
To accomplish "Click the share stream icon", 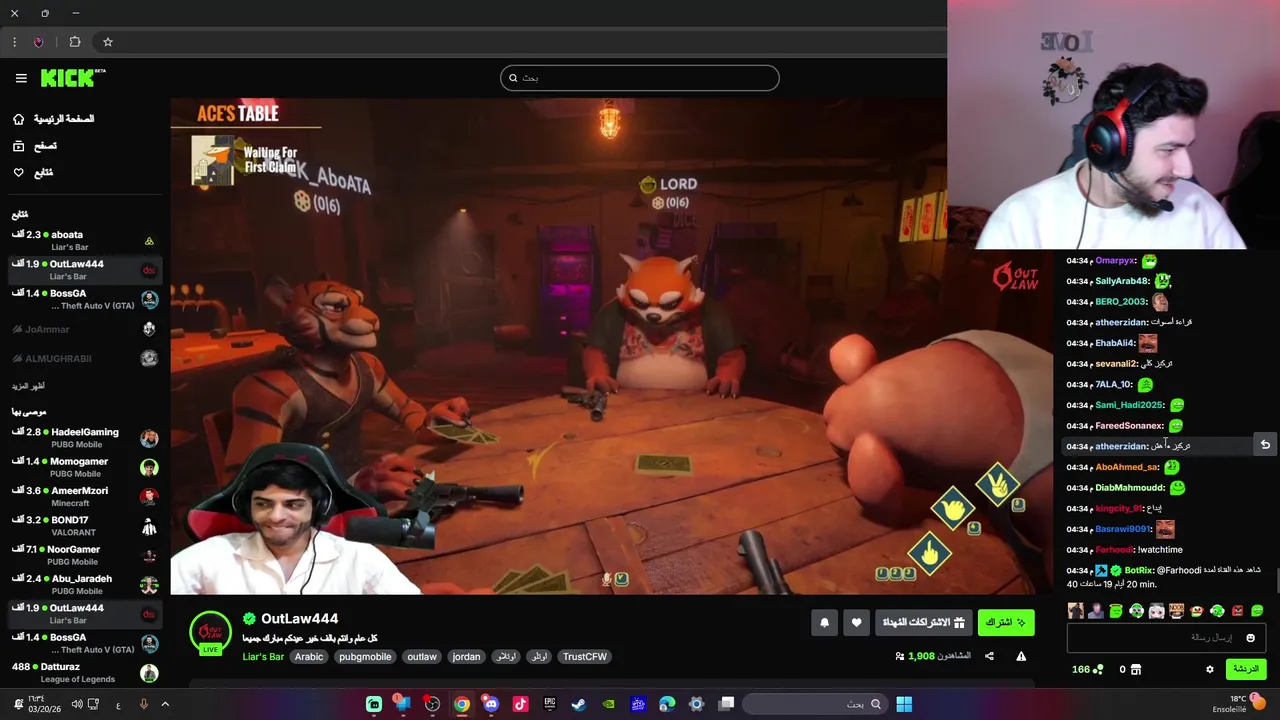I will 989,656.
